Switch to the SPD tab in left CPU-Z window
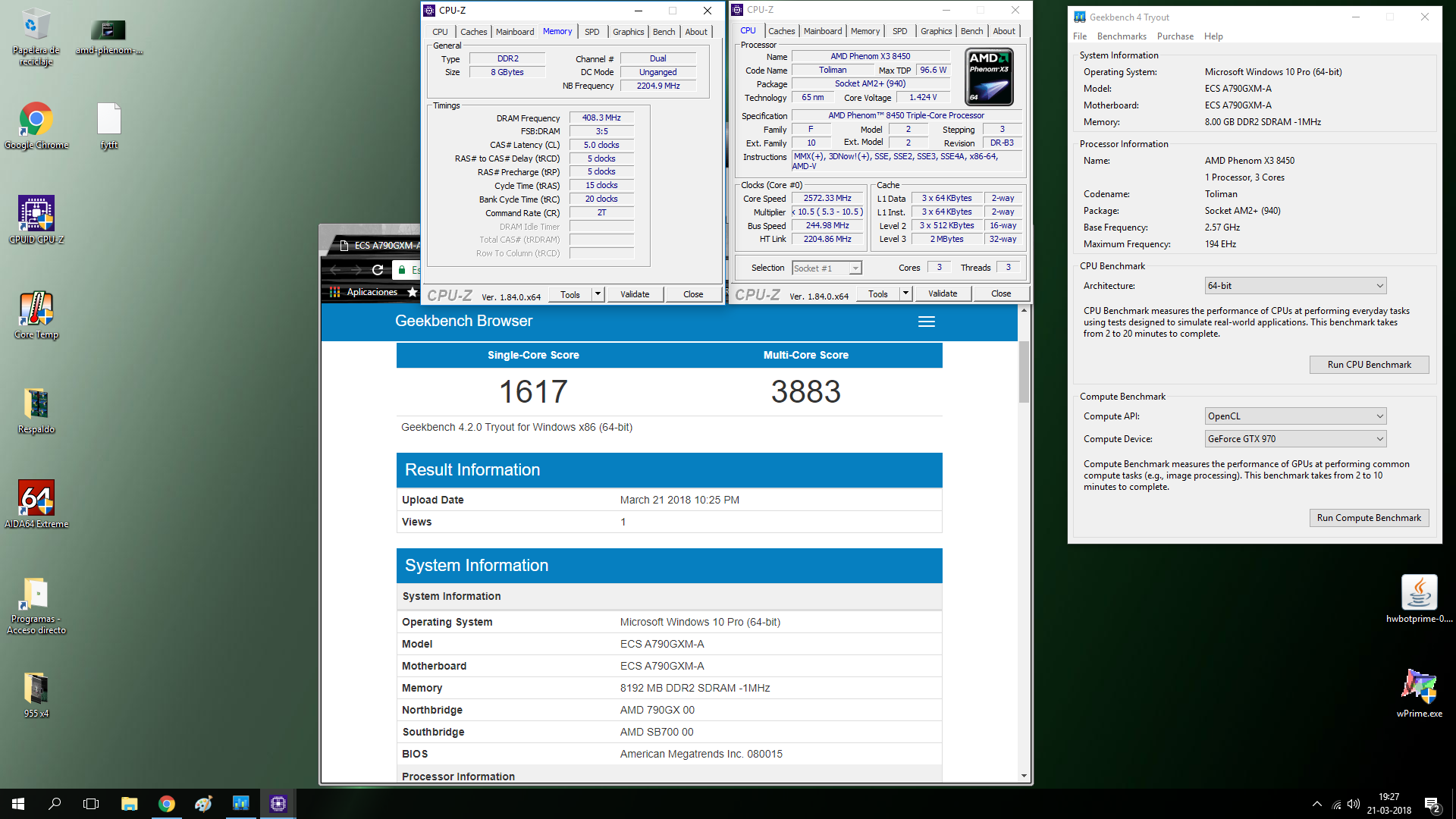 coord(592,32)
